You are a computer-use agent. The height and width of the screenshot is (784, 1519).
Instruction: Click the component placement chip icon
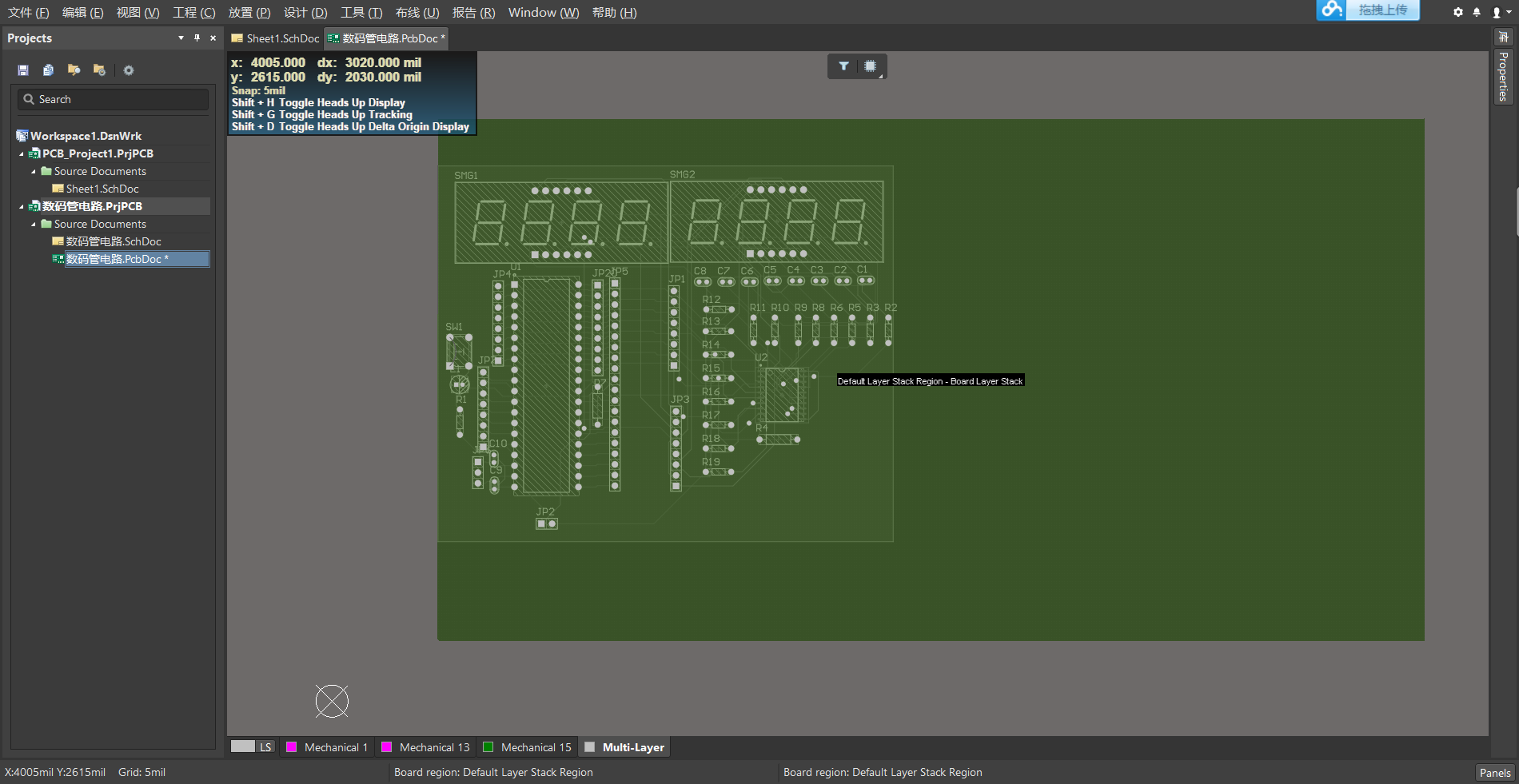point(871,66)
